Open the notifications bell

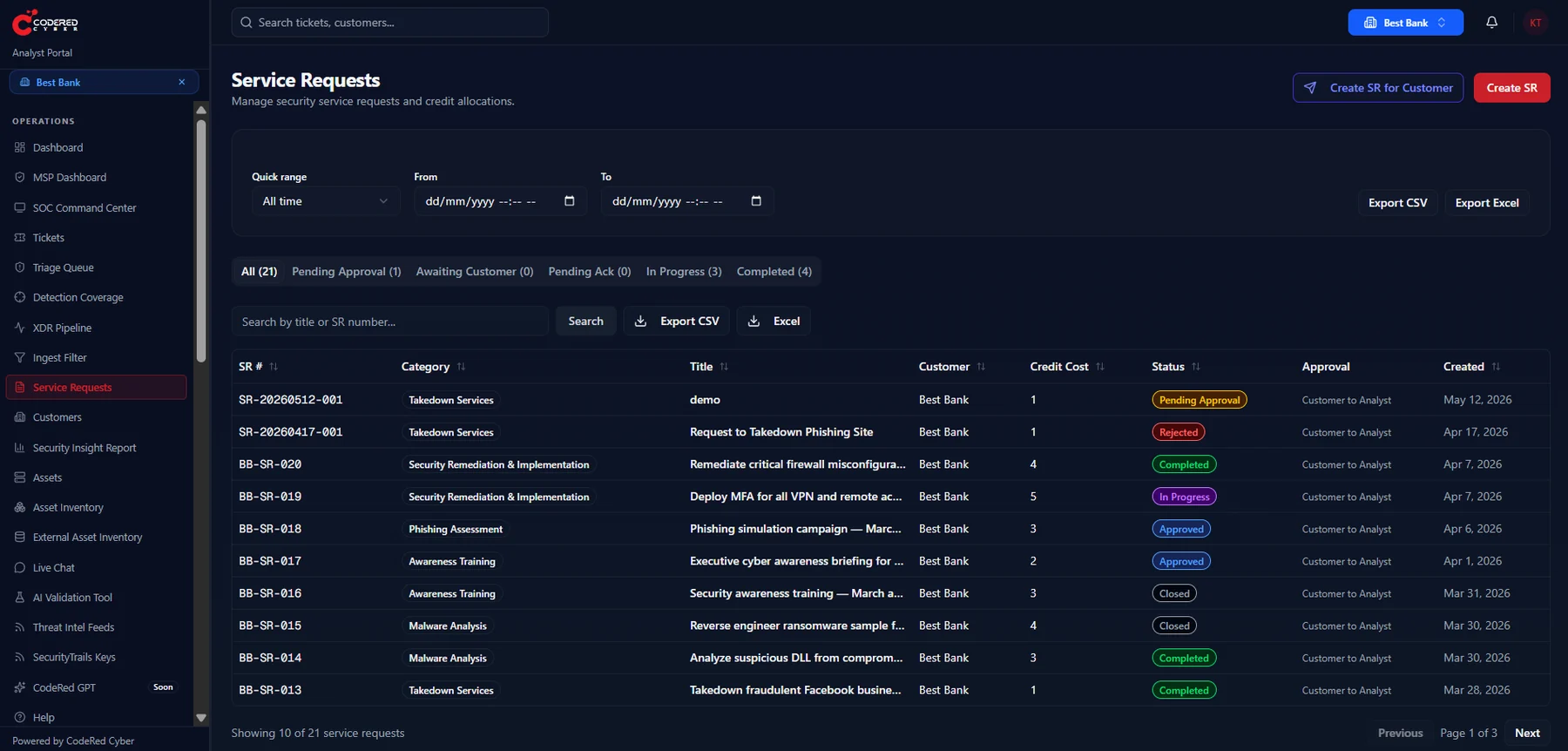pos(1491,23)
